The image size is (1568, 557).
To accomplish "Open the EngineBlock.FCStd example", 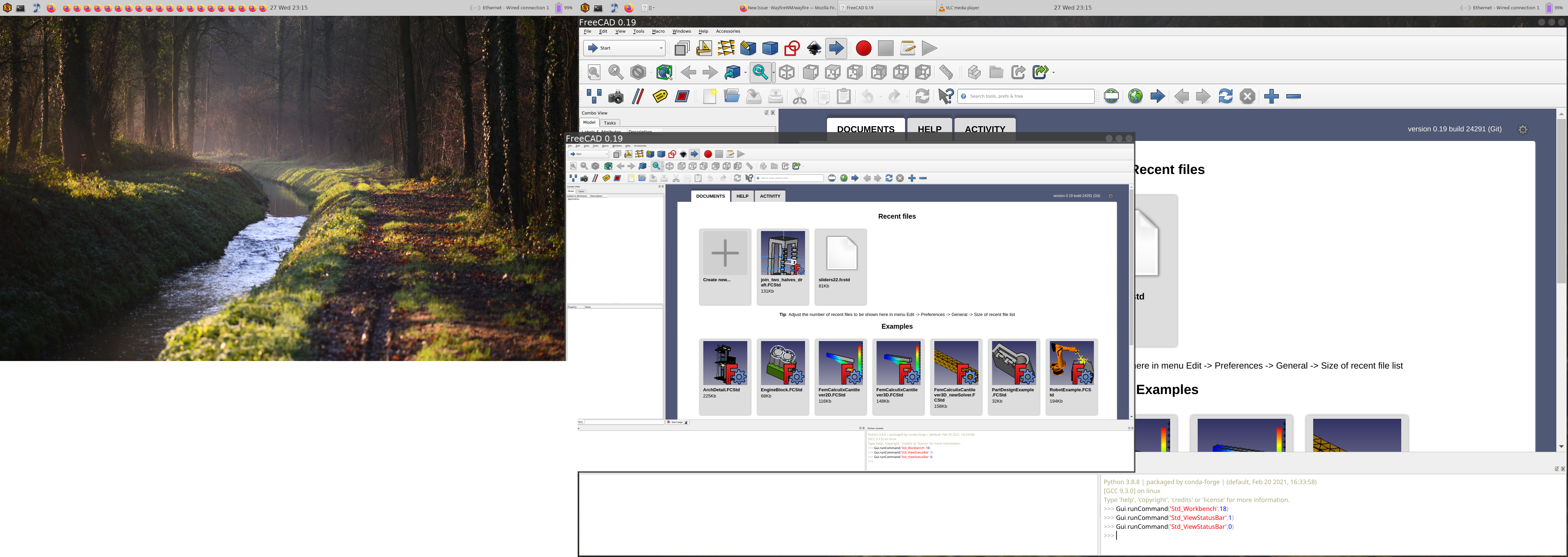I will click(x=782, y=377).
